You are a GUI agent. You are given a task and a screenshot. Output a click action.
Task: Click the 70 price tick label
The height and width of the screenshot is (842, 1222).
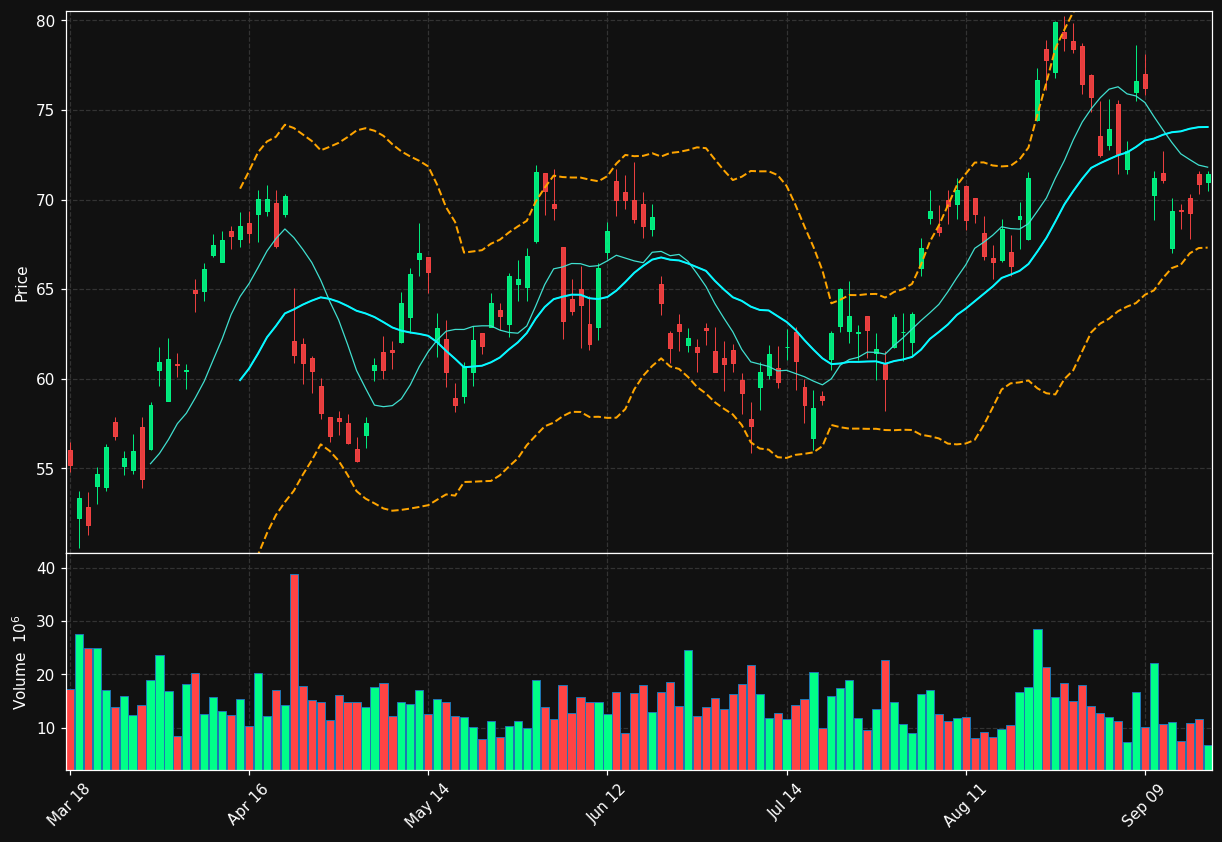pos(48,201)
